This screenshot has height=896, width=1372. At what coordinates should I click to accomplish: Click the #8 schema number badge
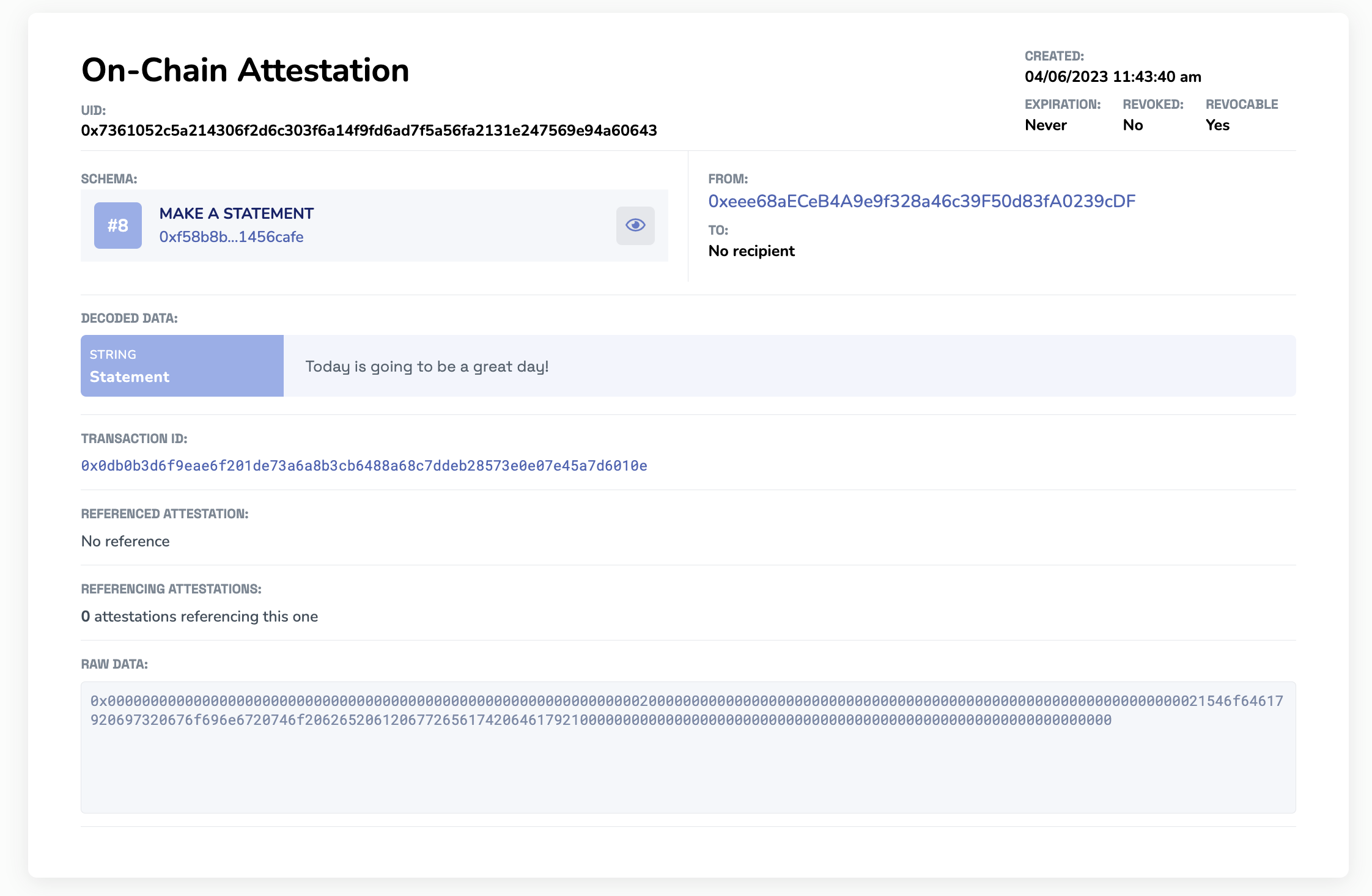117,225
